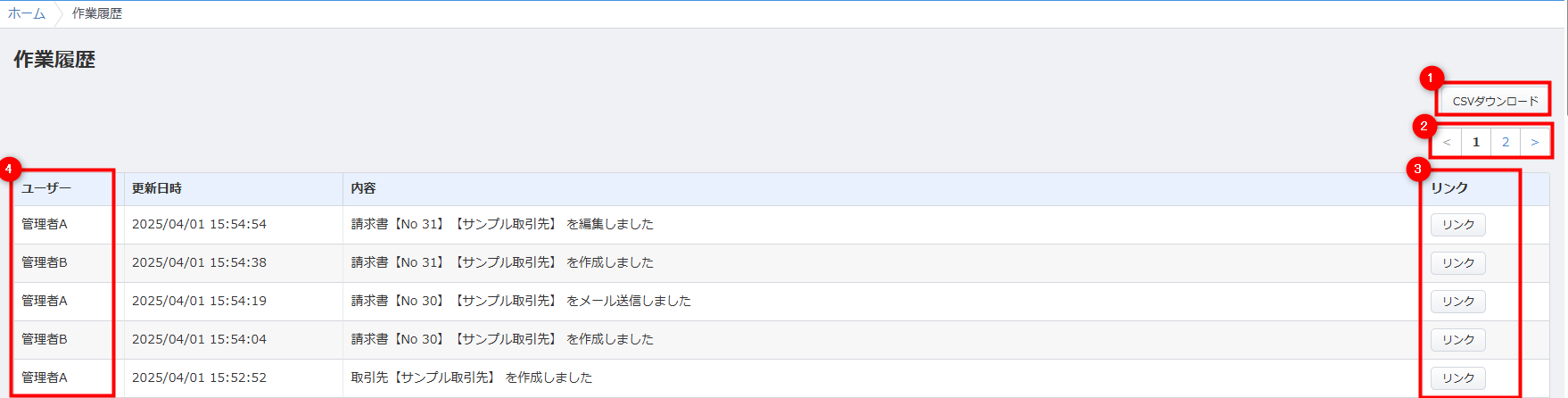Click the 更新日時 column header

pos(157,188)
